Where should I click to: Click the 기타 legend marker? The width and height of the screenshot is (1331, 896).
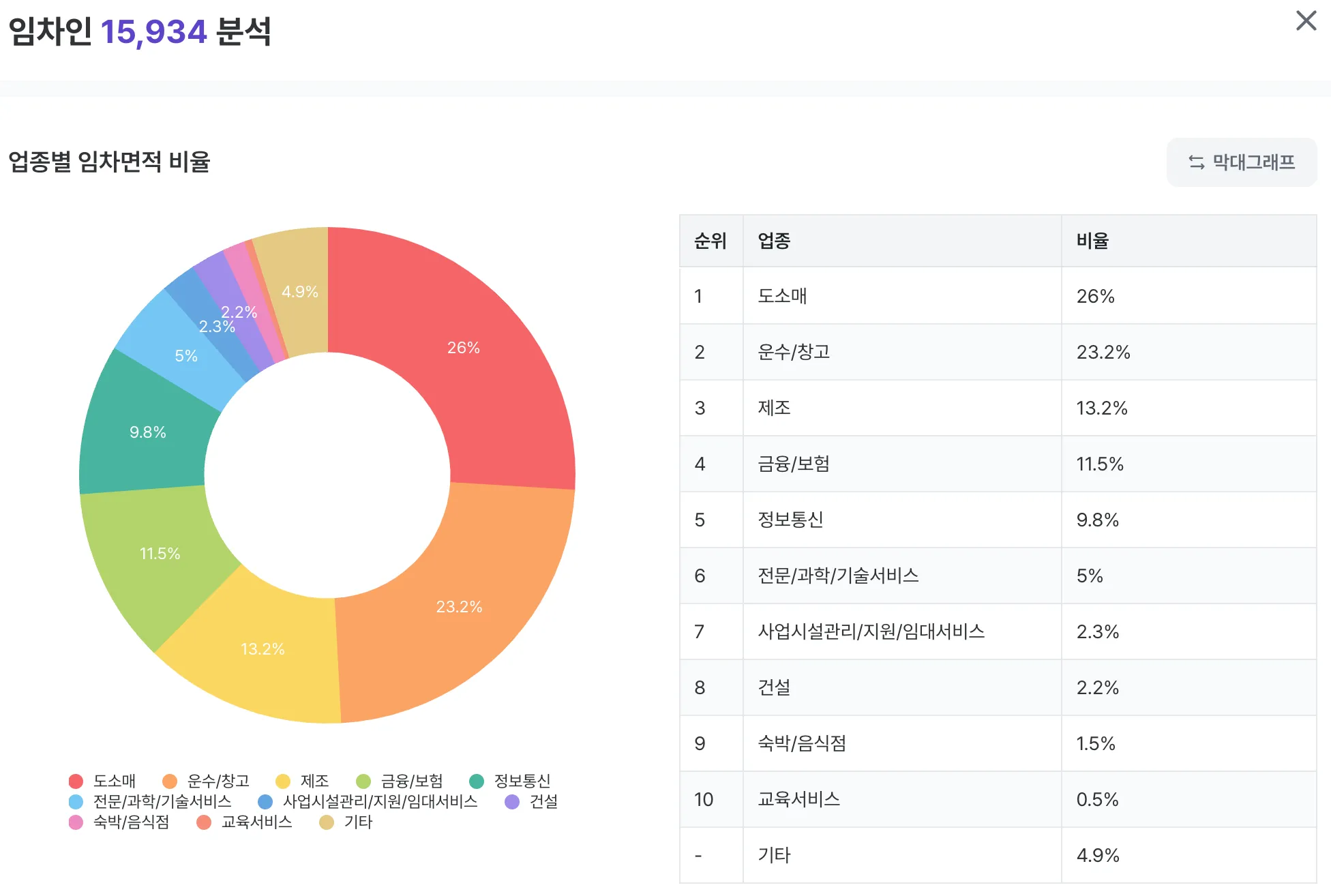(327, 822)
